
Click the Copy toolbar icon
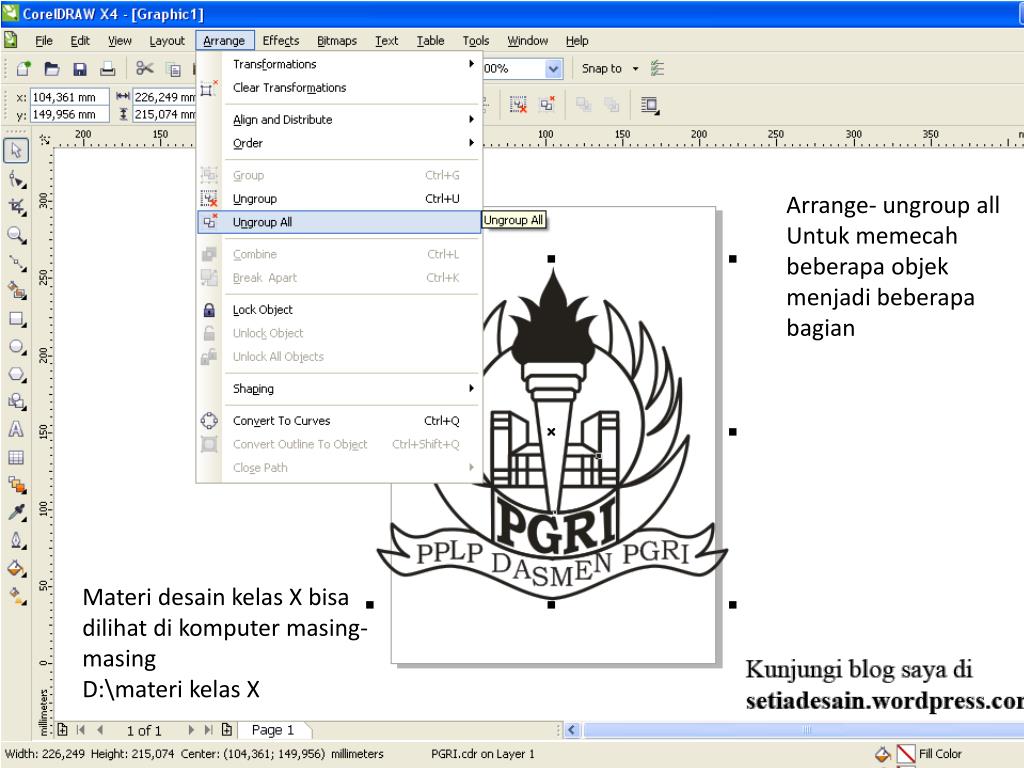(174, 69)
